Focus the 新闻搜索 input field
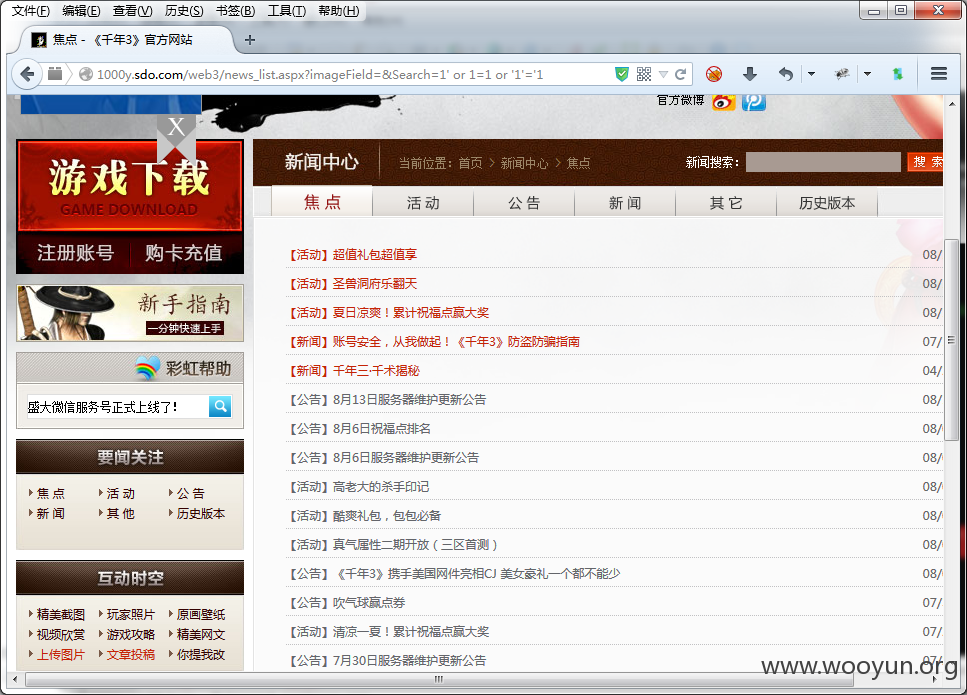Screen dimensions: 967x695 pyautogui.click(x=823, y=162)
